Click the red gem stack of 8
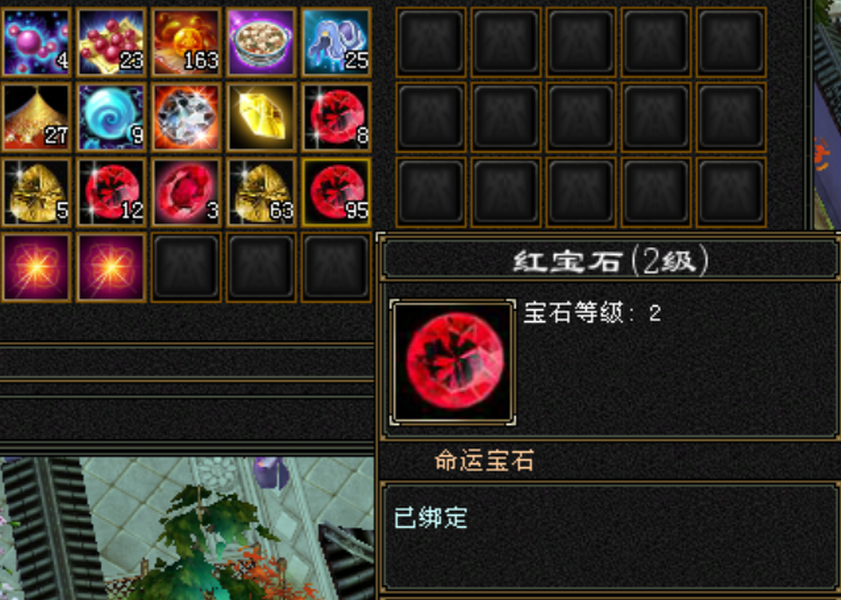This screenshot has width=841, height=600. [x=336, y=117]
